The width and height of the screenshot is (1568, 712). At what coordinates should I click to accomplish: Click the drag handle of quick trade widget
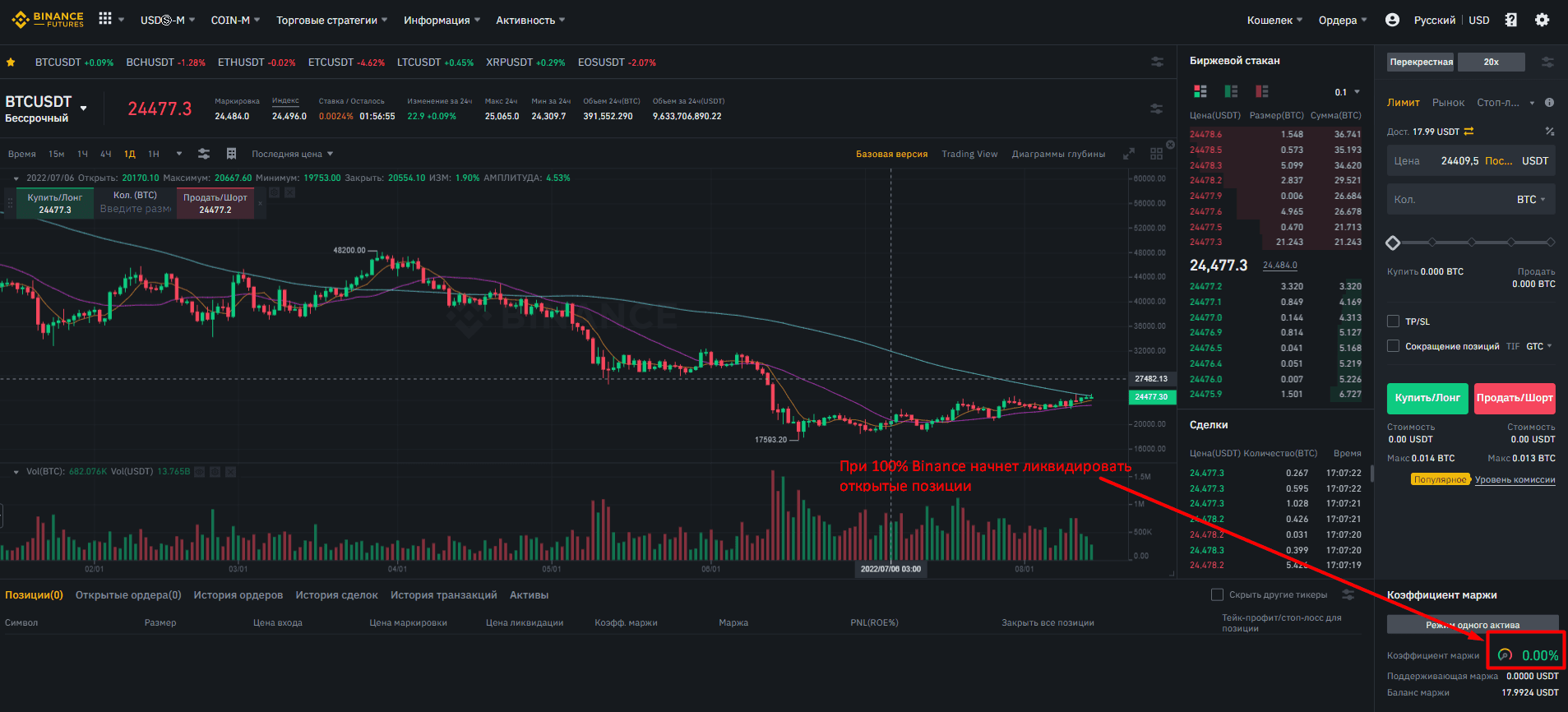[10, 203]
